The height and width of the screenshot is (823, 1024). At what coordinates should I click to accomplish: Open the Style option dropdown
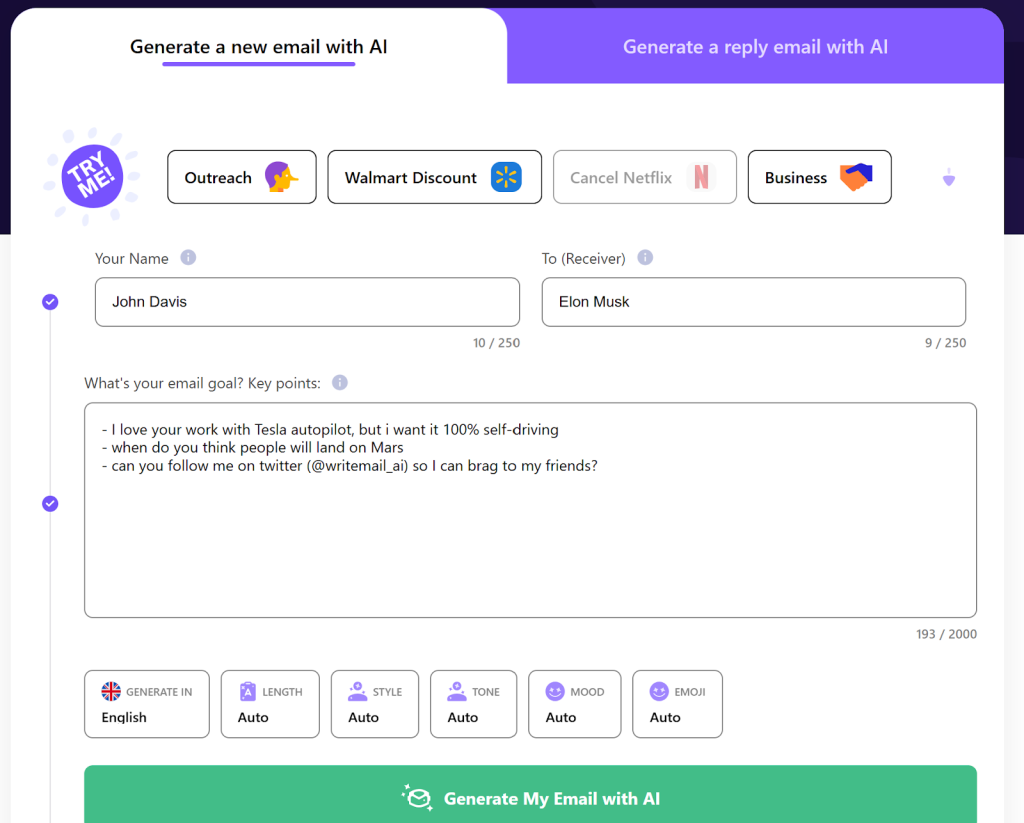pos(375,704)
